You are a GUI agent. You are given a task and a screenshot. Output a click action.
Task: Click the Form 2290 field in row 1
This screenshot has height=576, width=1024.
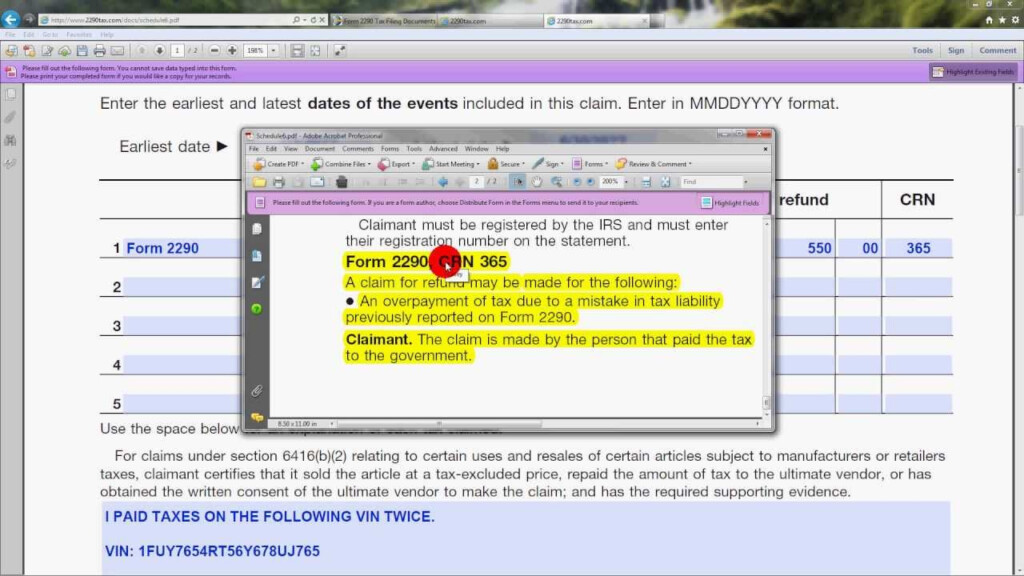[182, 248]
